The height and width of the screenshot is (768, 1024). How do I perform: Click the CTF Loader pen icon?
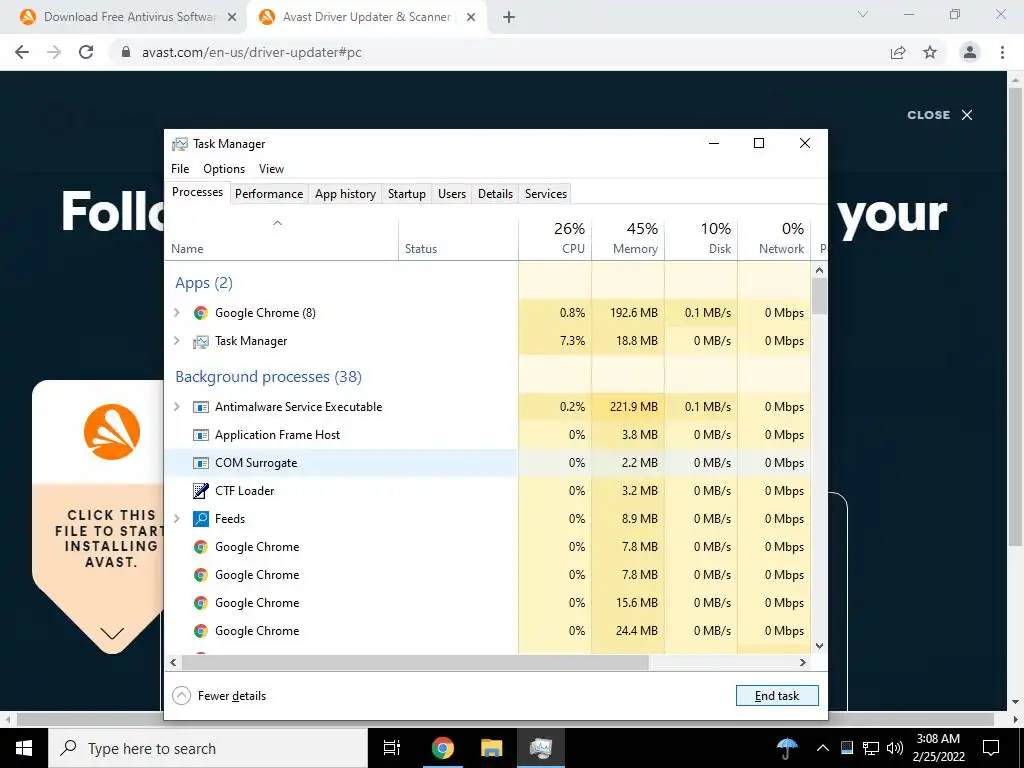tap(200, 490)
